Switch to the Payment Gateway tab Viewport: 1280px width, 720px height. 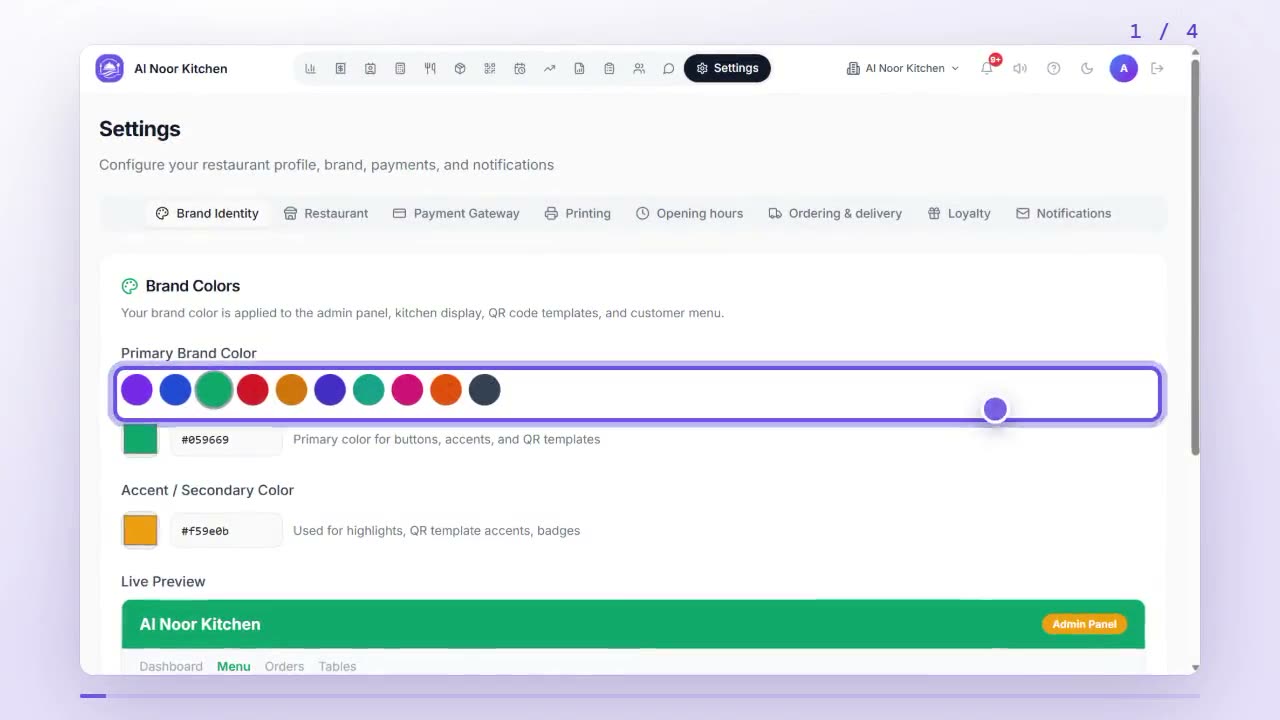coord(456,213)
